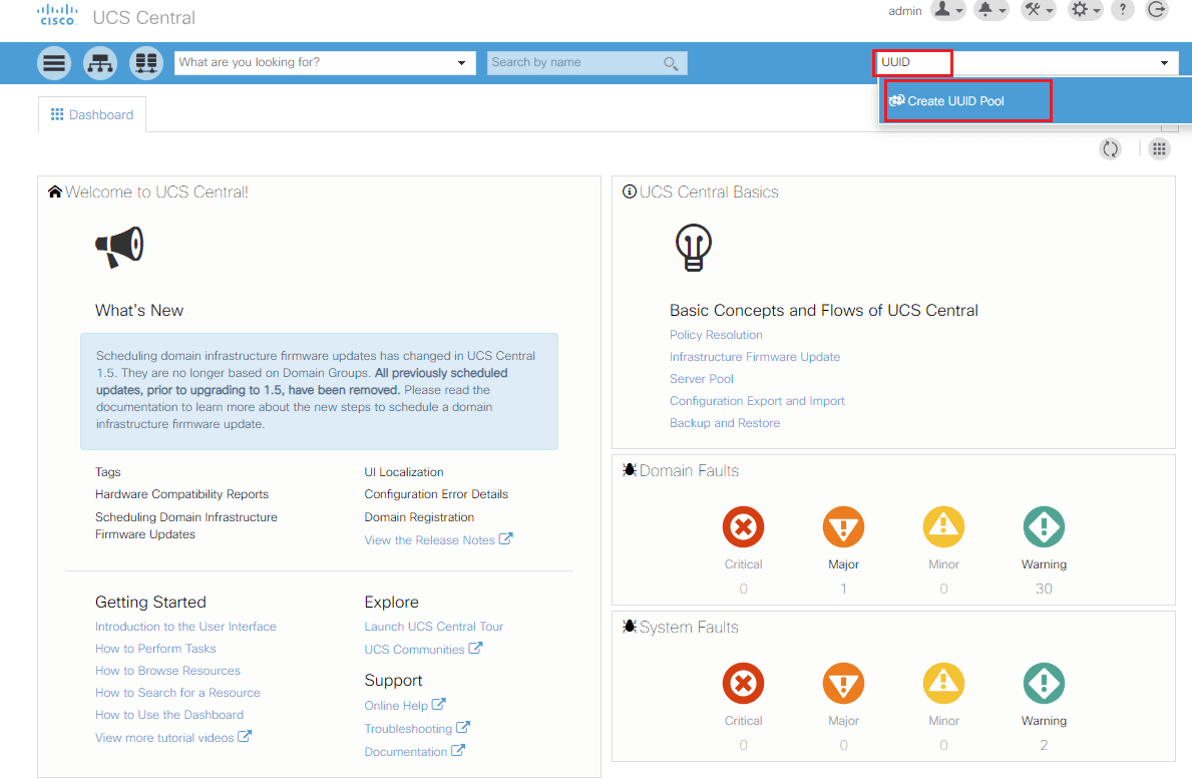This screenshot has height=779, width=1192.
Task: Open the Online Help link
Action: tap(404, 705)
